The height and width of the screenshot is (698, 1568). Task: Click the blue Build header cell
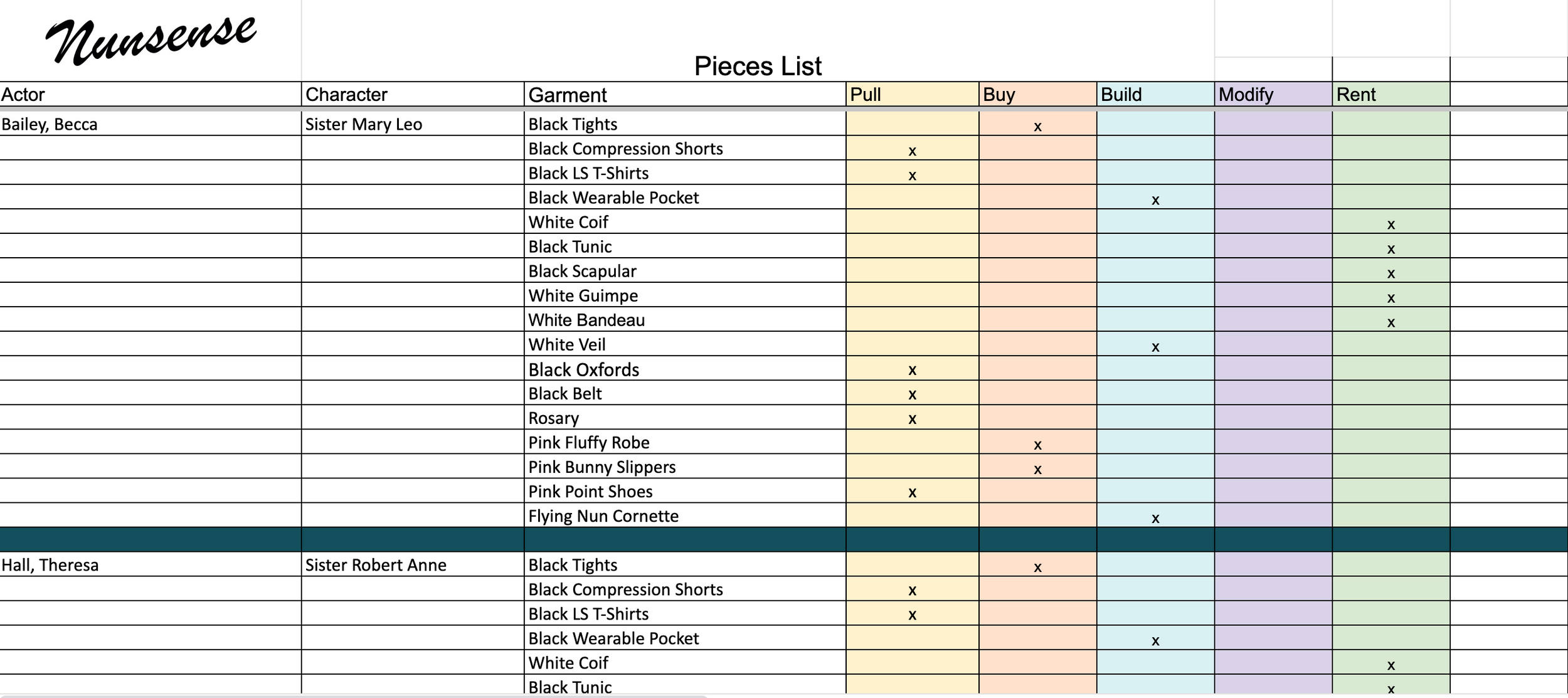pos(1156,94)
